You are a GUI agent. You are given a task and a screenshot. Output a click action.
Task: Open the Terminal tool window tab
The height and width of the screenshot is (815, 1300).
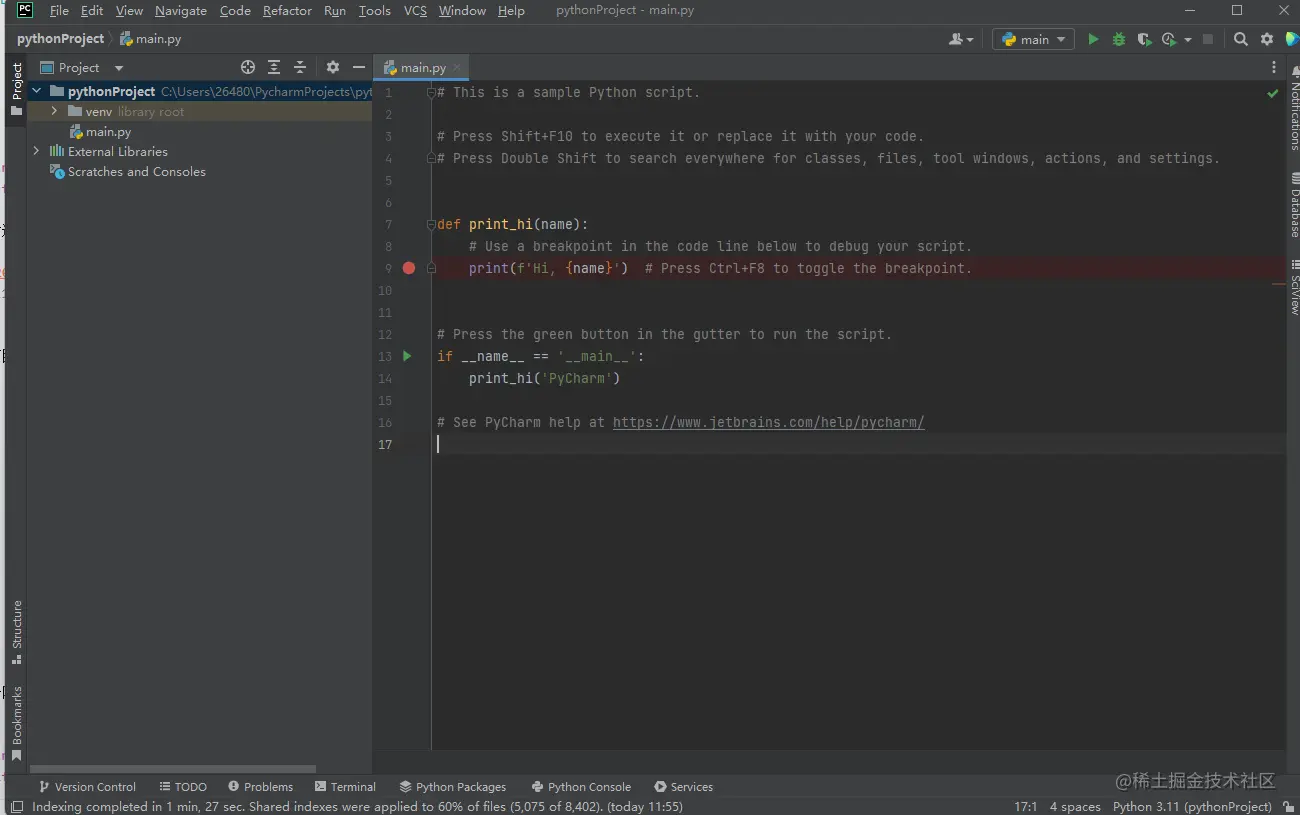tap(345, 787)
